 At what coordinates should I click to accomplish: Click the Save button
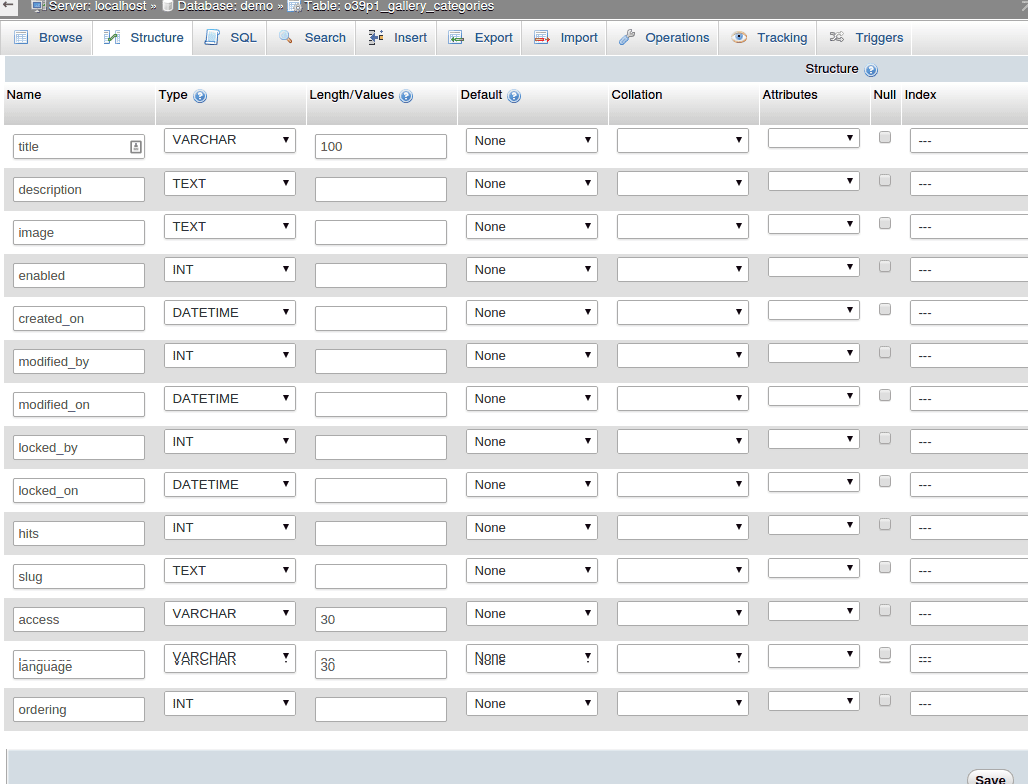[990, 778]
